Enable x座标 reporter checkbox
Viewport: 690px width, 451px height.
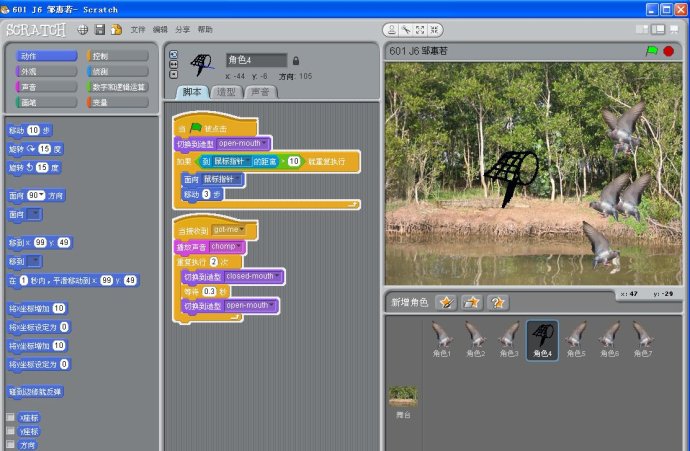coord(11,417)
